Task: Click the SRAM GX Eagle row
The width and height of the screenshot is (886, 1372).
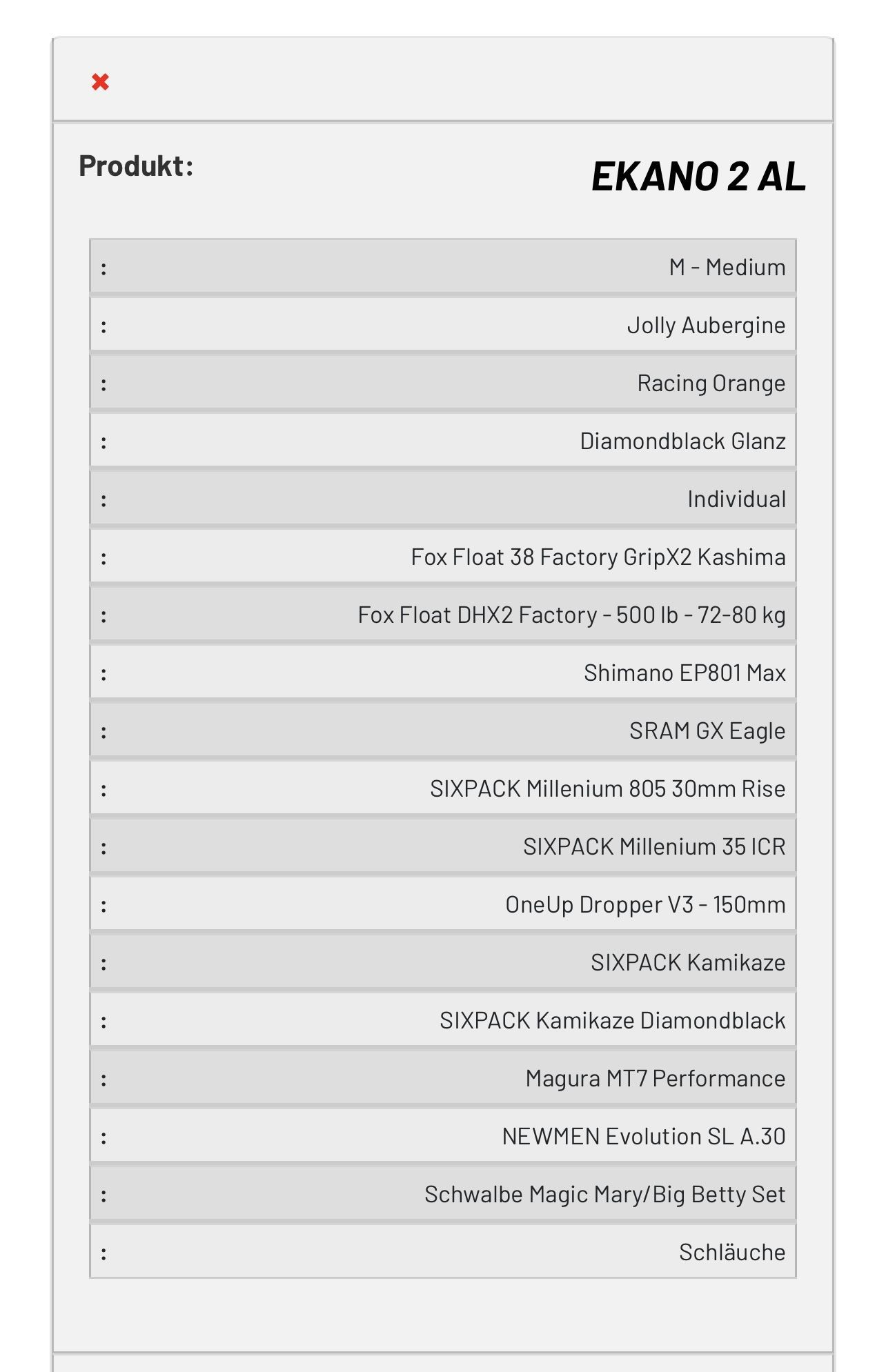Action: (x=443, y=730)
